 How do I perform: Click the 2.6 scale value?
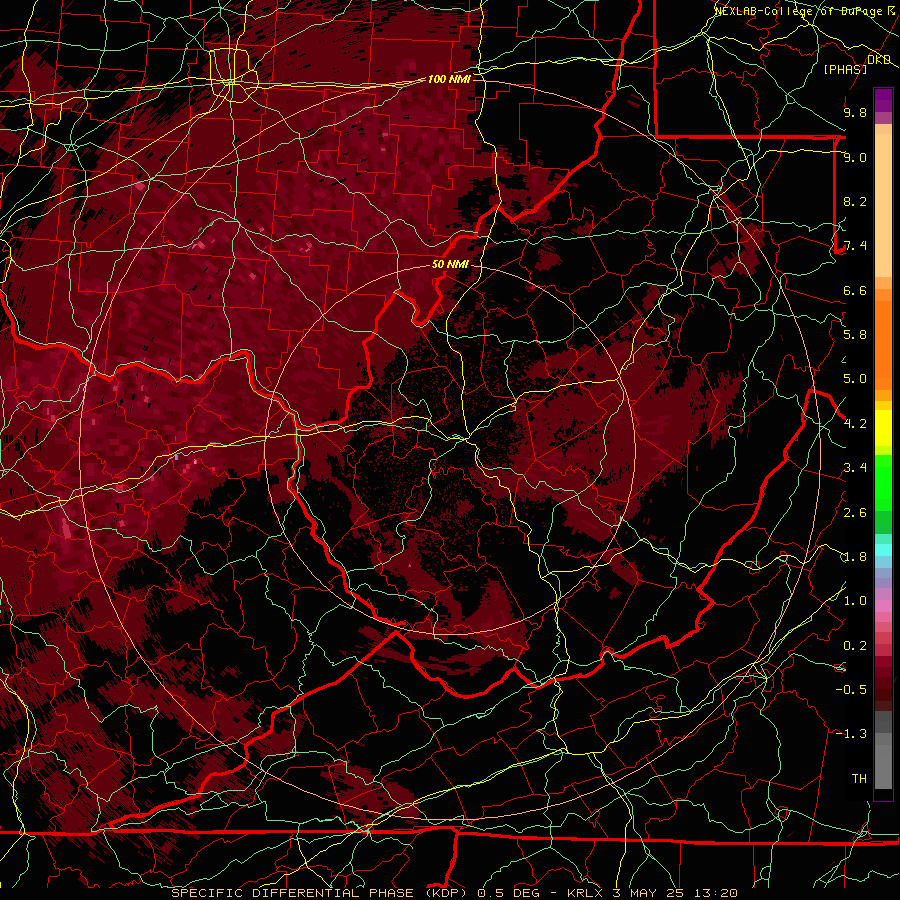click(x=855, y=513)
